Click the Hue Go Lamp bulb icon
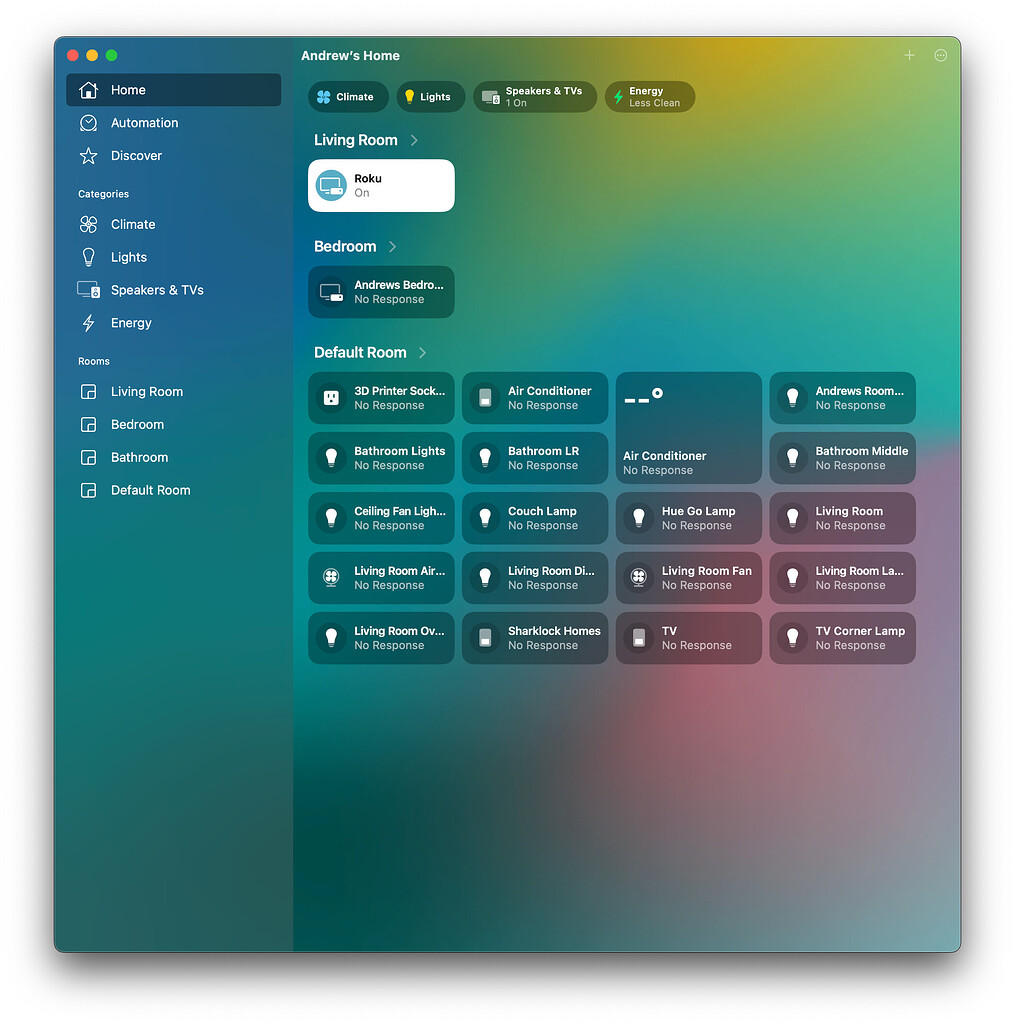This screenshot has height=1024, width=1015. [x=639, y=518]
